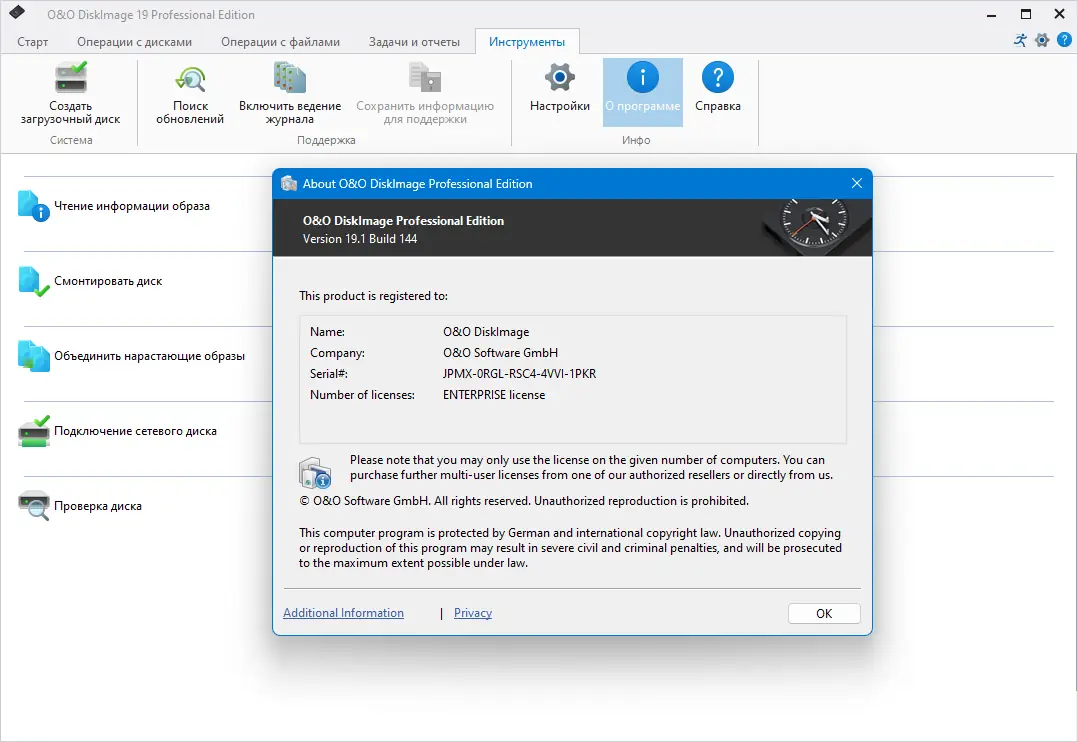This screenshot has width=1078, height=742.
Task: Click Чтение информации образа icon
Action: [34, 206]
